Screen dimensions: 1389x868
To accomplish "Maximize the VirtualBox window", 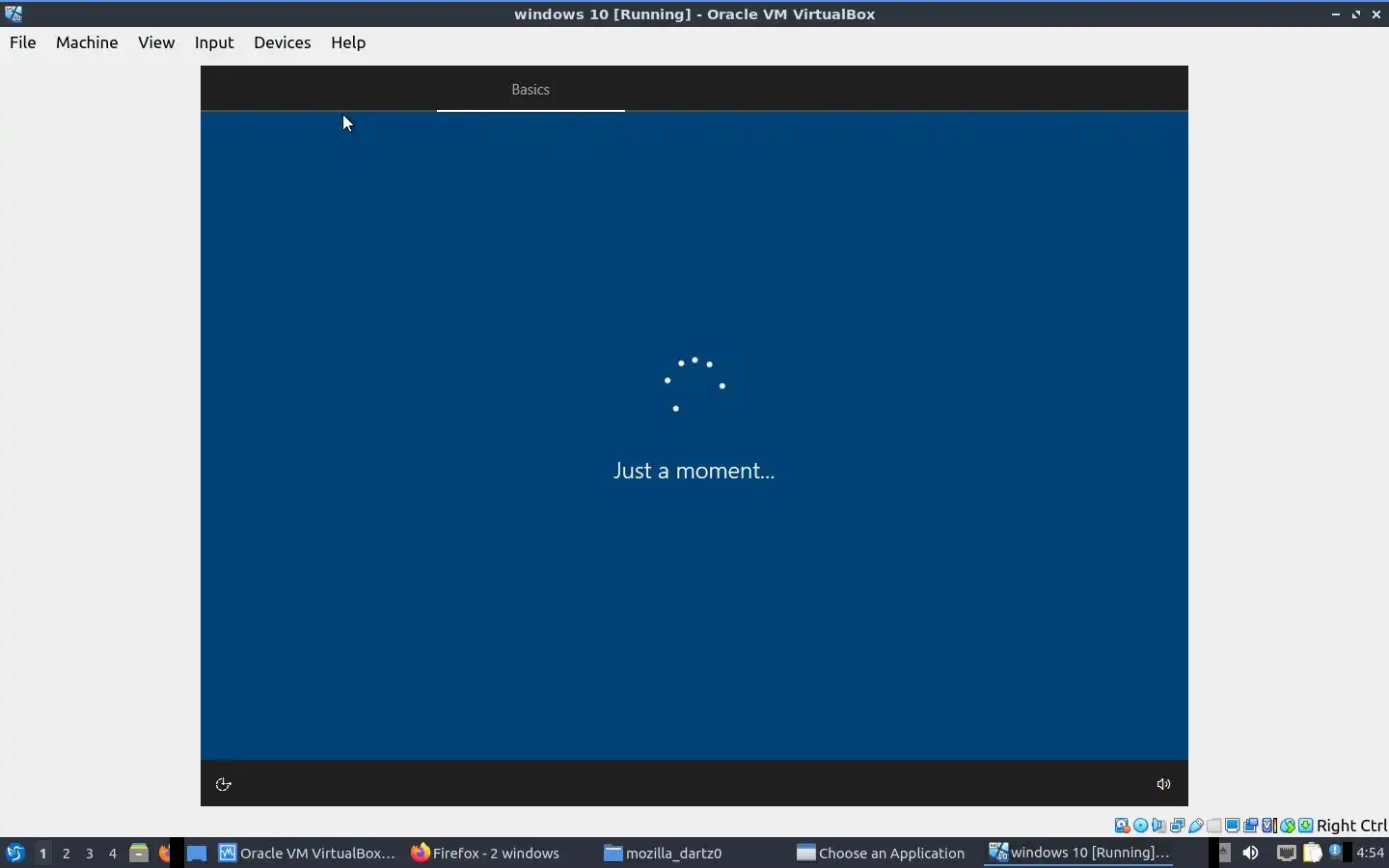I will 1356,14.
